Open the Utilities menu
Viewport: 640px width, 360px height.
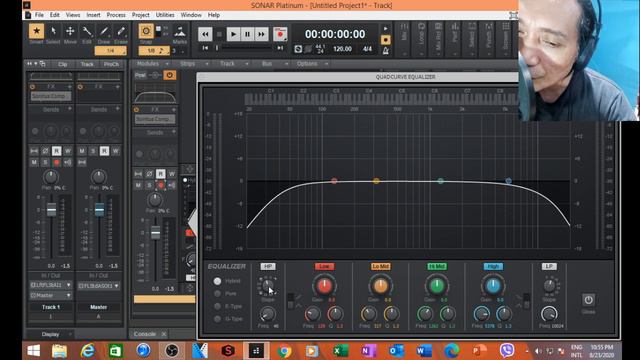coord(165,15)
